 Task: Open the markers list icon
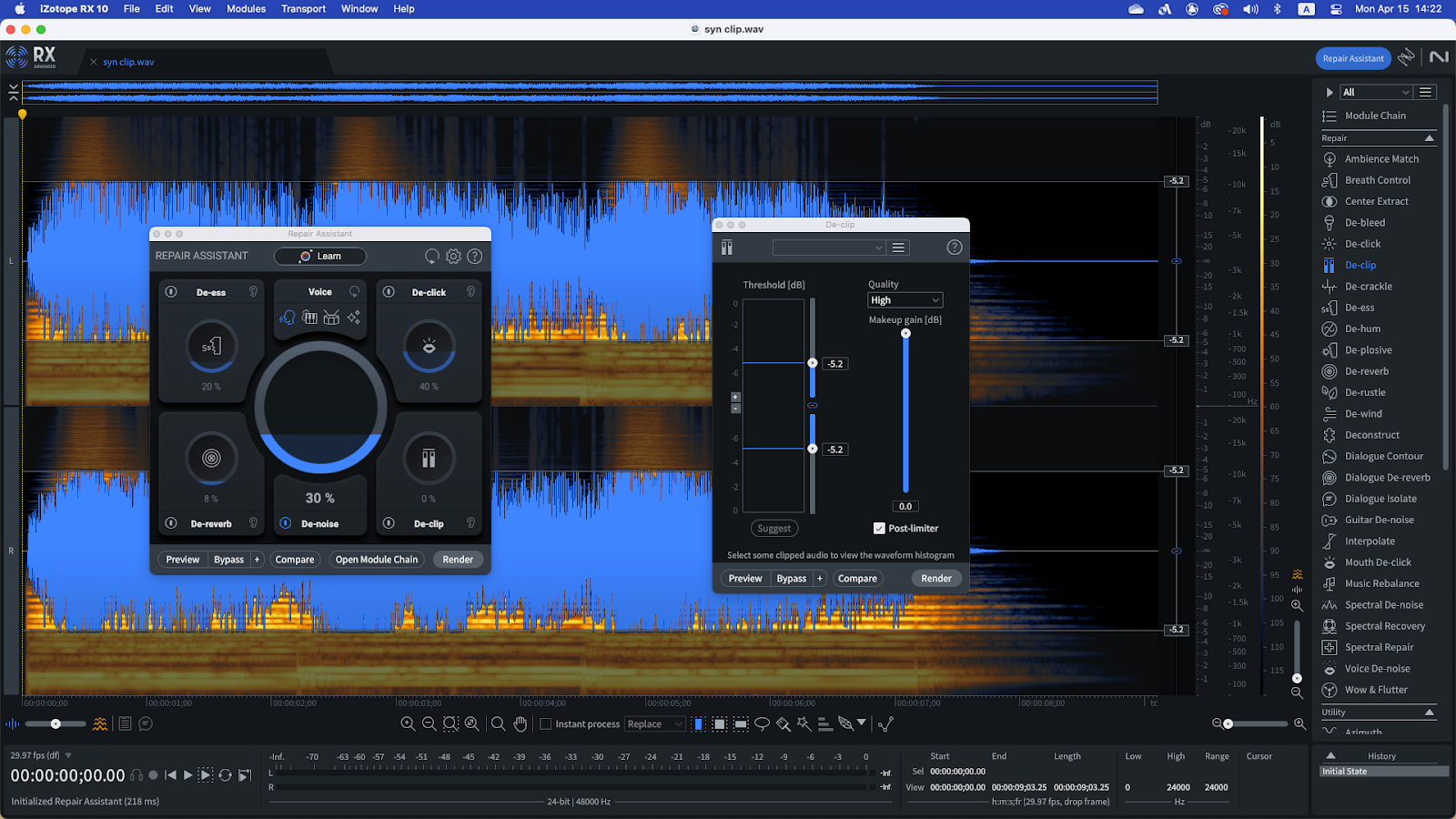coord(125,724)
